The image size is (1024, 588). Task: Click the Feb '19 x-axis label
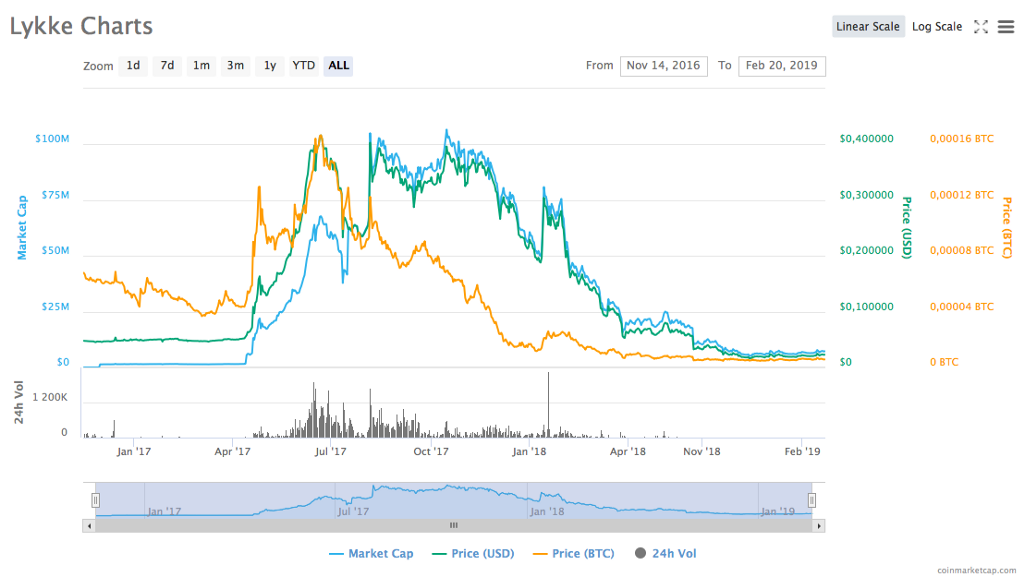coord(803,451)
